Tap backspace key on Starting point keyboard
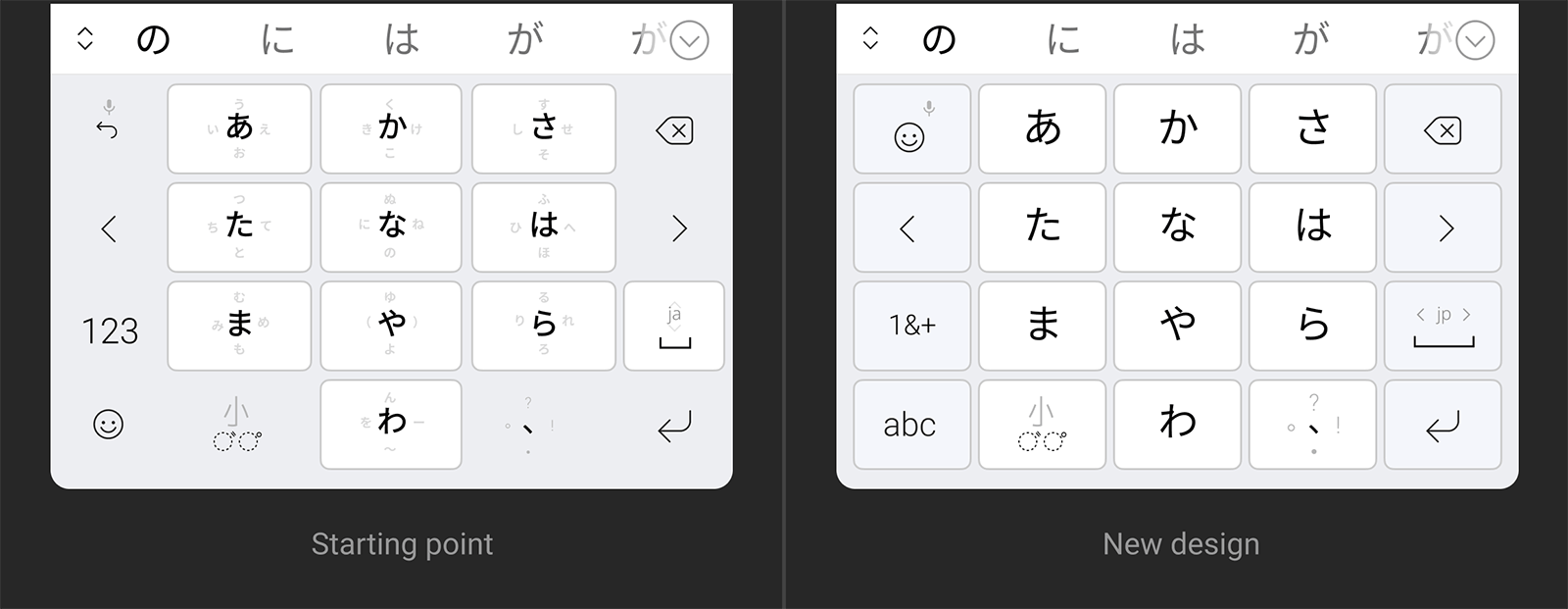Viewport: 1568px width, 609px height. 674,130
